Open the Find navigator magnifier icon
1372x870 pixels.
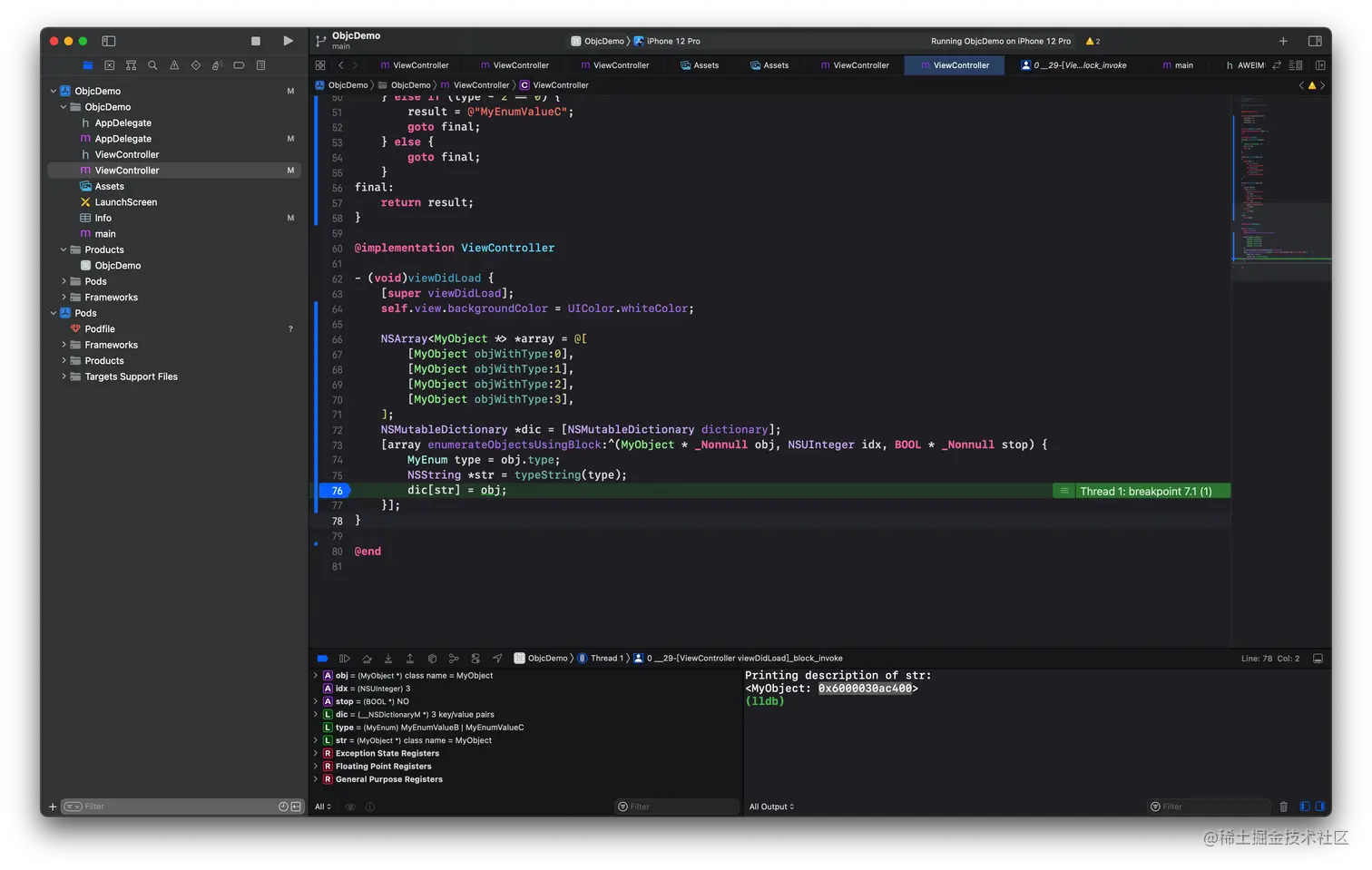click(152, 65)
